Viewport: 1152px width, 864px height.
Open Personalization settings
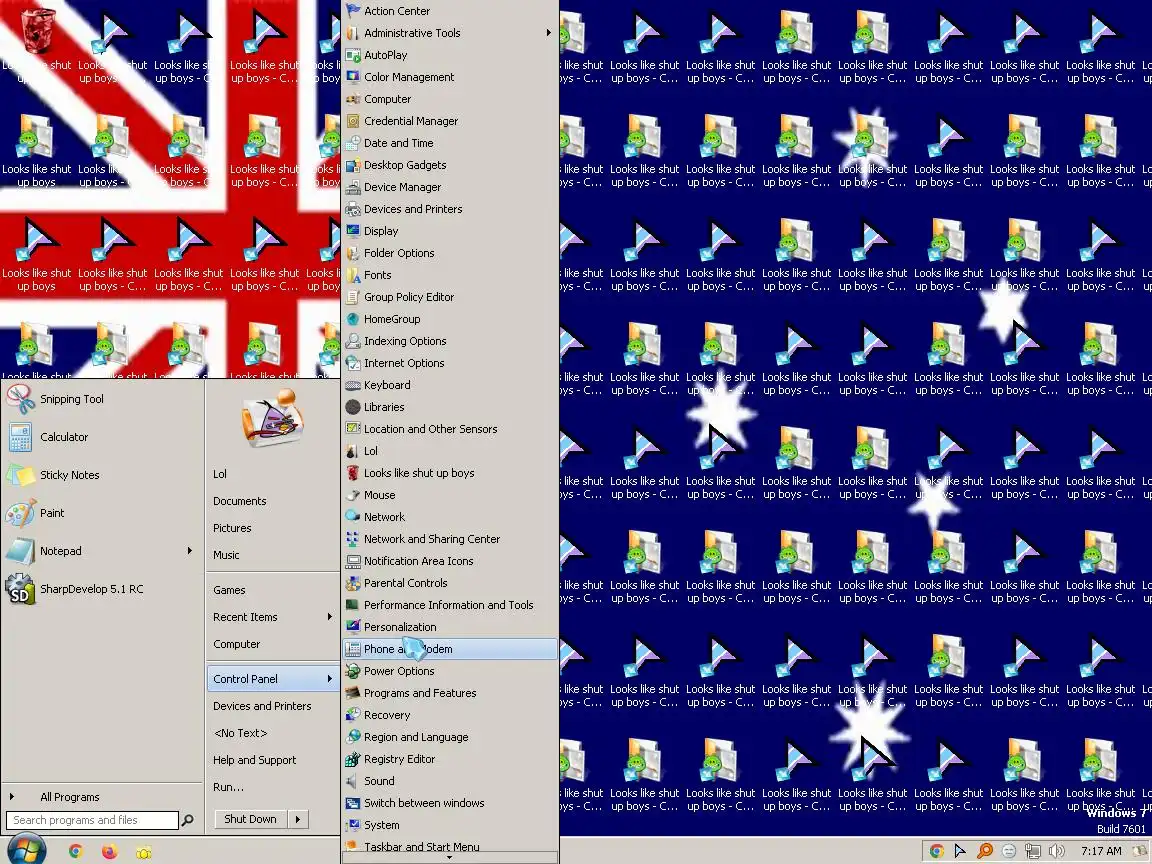pyautogui.click(x=450, y=627)
